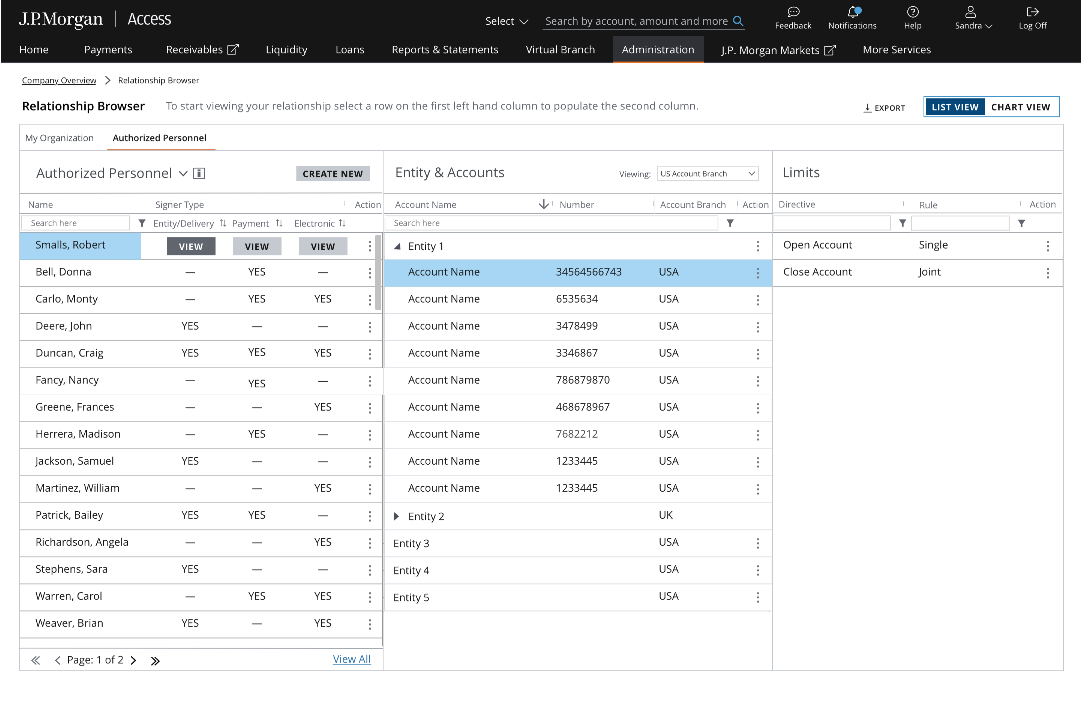1083x727 pixels.
Task: Open the US Account Branch dropdown
Action: (708, 174)
